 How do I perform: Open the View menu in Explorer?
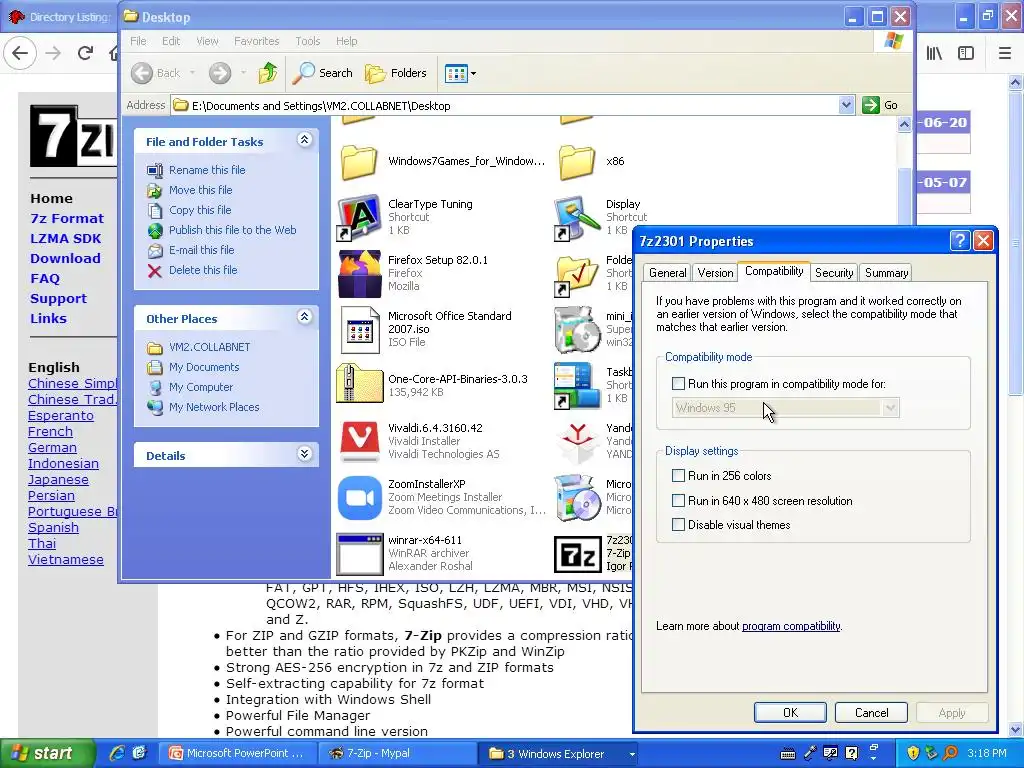pos(207,41)
